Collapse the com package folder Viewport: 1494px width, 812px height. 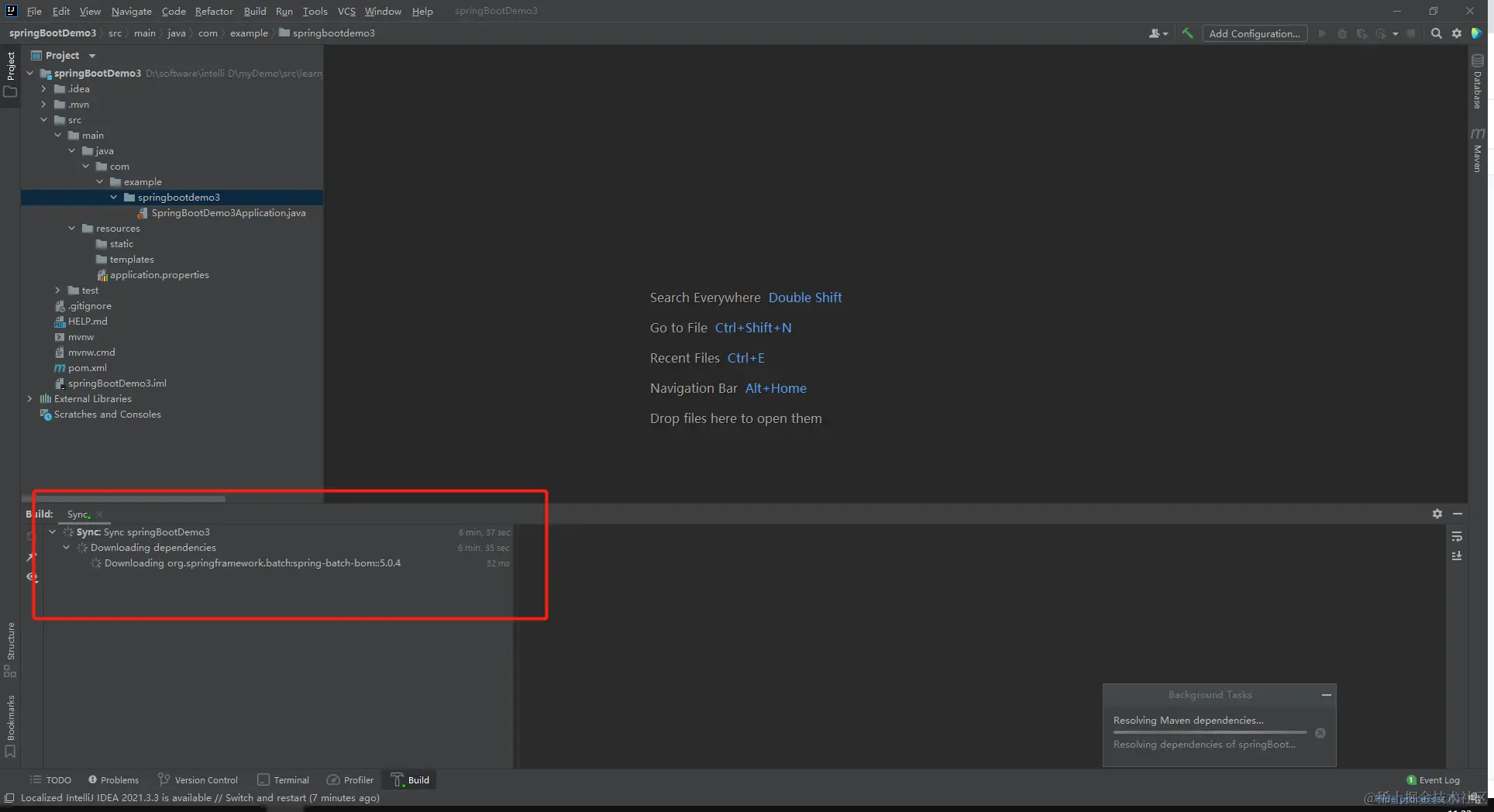click(x=85, y=167)
